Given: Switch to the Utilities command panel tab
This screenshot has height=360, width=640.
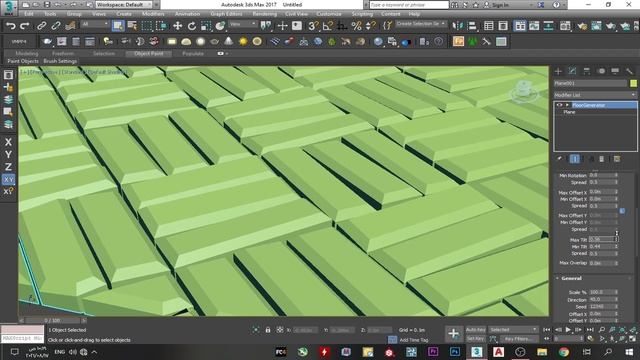Looking at the screenshot, I should pos(629,71).
